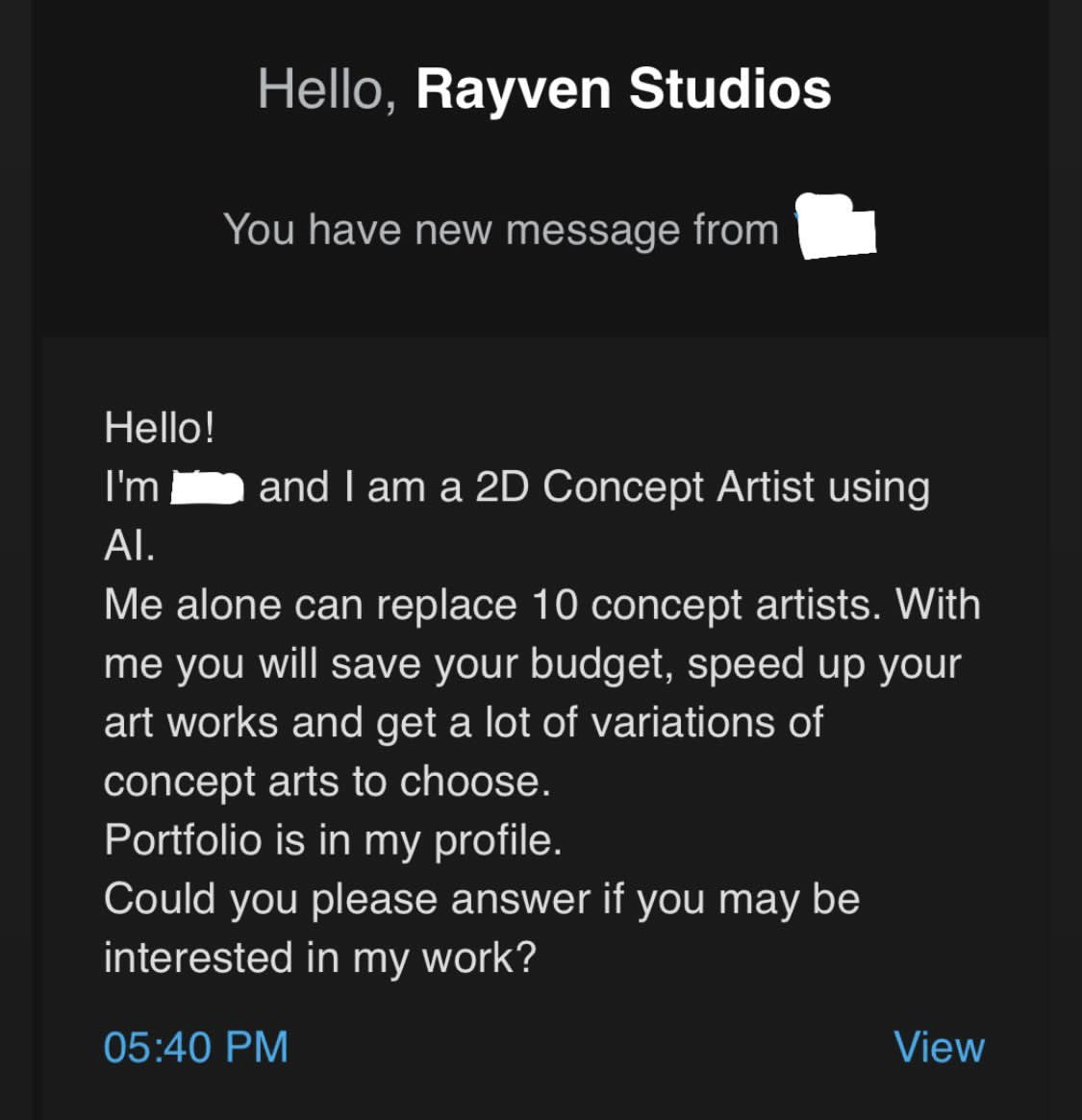1082x1120 pixels.
Task: Open the message via the View link
Action: click(x=939, y=1047)
